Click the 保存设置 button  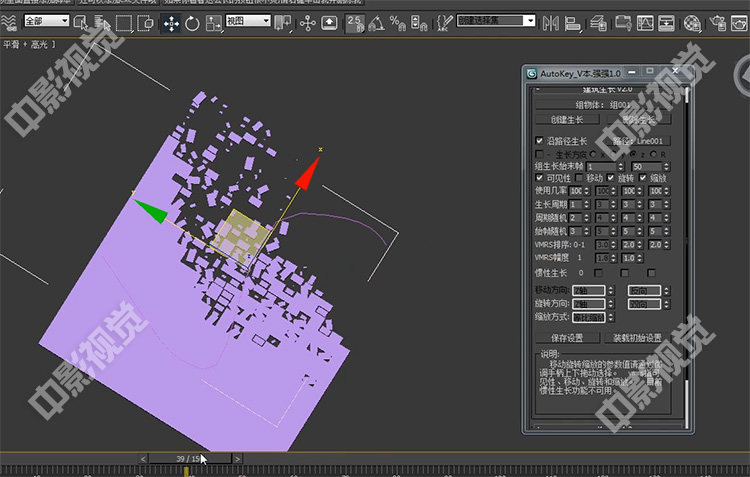[567, 337]
